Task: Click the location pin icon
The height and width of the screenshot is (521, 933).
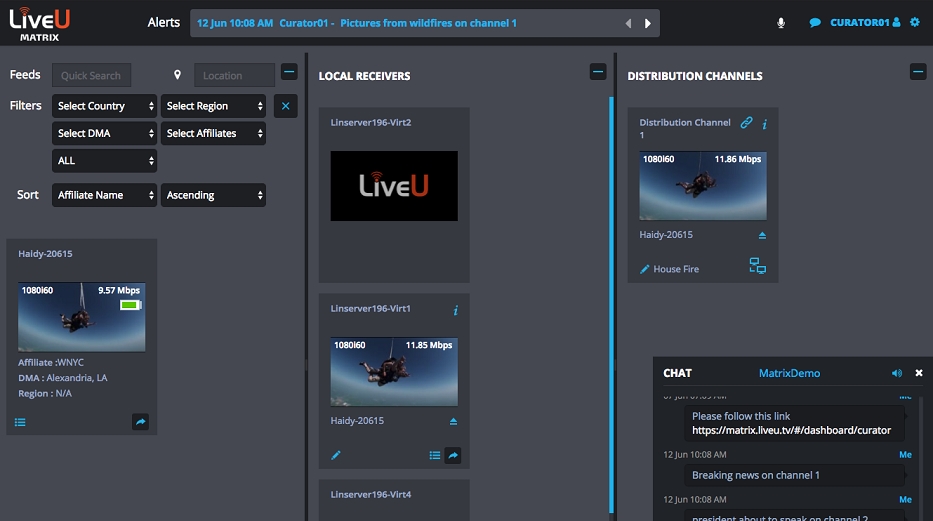Action: pos(177,75)
